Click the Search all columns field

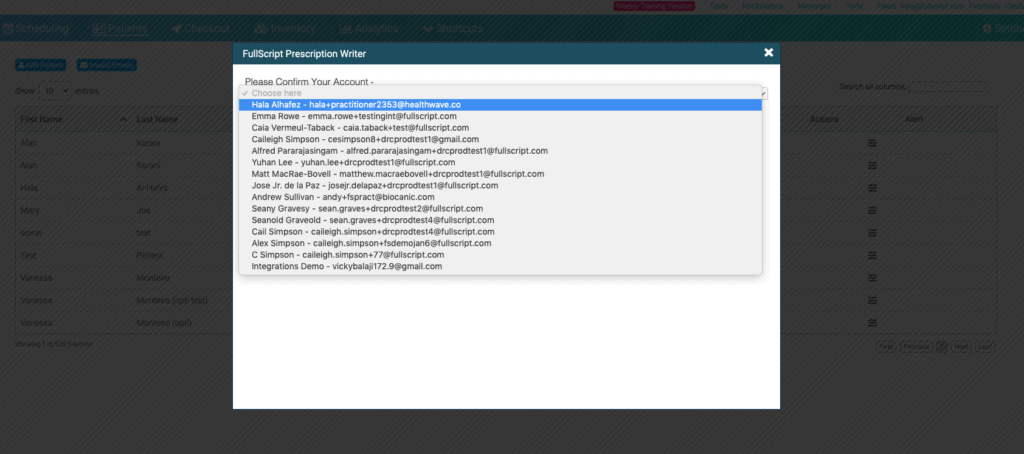(947, 86)
